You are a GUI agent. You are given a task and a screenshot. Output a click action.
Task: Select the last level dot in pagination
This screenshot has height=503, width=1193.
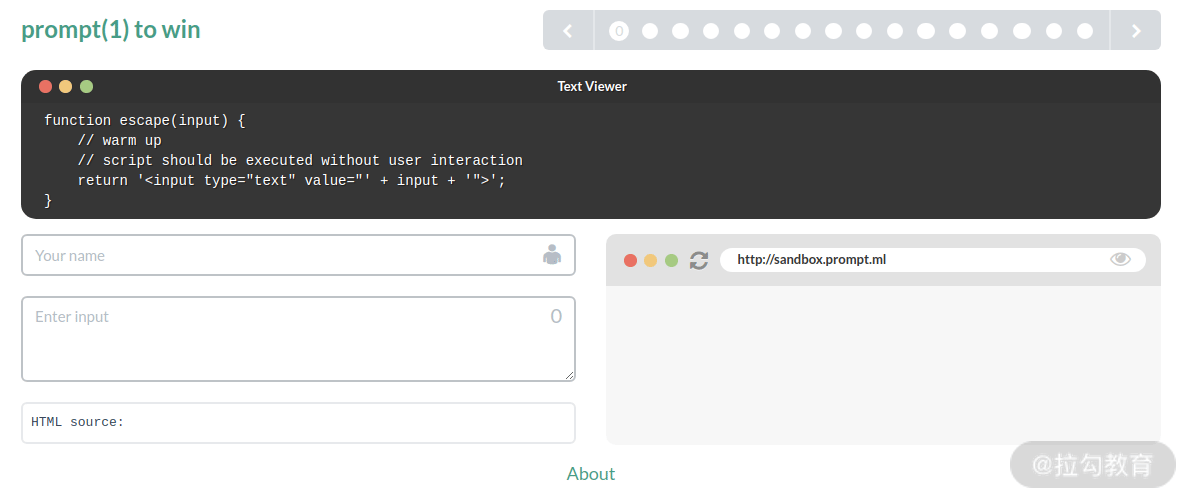pyautogui.click(x=1085, y=31)
